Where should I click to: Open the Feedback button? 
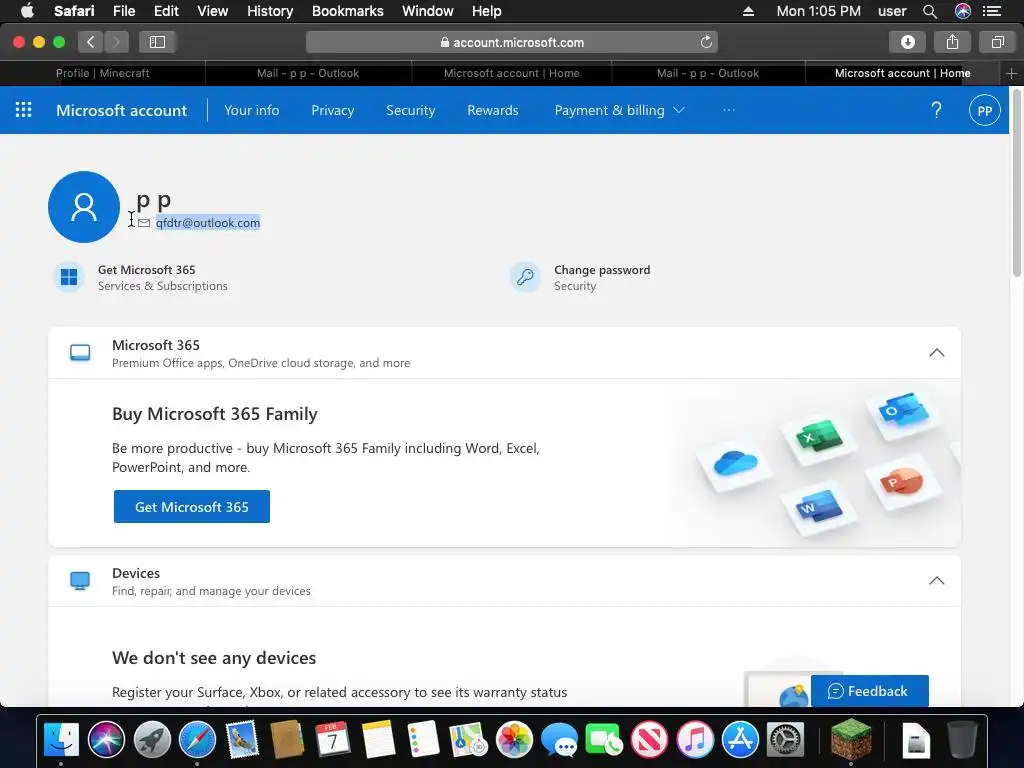(x=869, y=691)
